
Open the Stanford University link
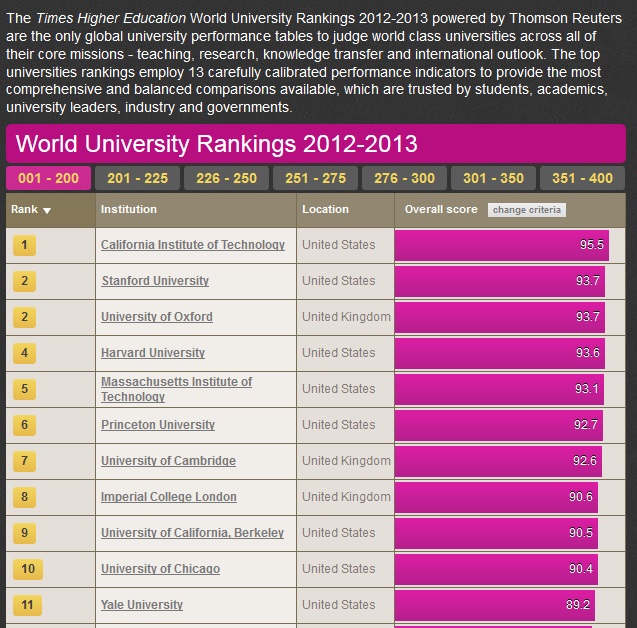click(155, 281)
